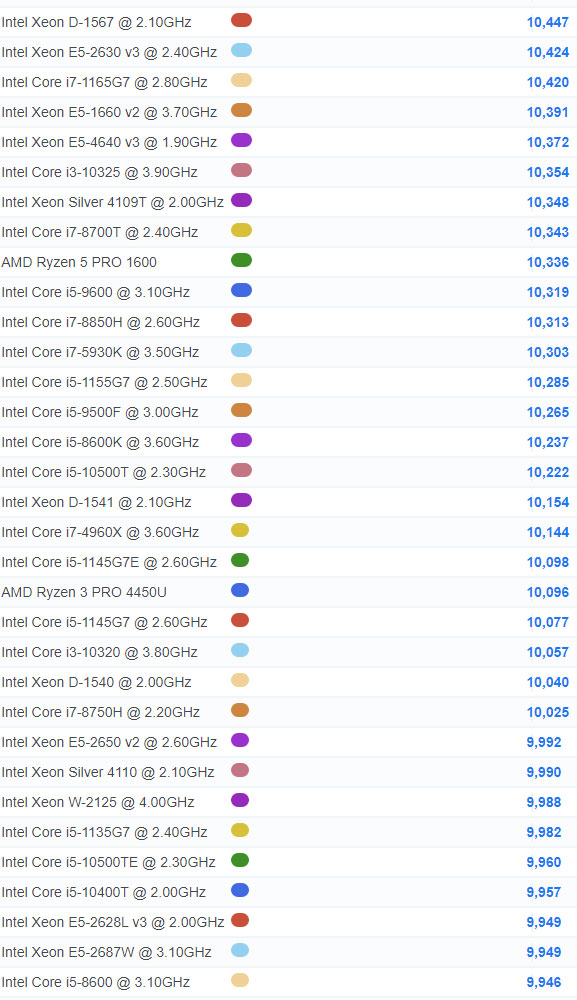Image resolution: width=577 pixels, height=1000 pixels.
Task: Open Intel Xeon E5-1660 v2 @ 3.70GHz
Action: click(109, 112)
